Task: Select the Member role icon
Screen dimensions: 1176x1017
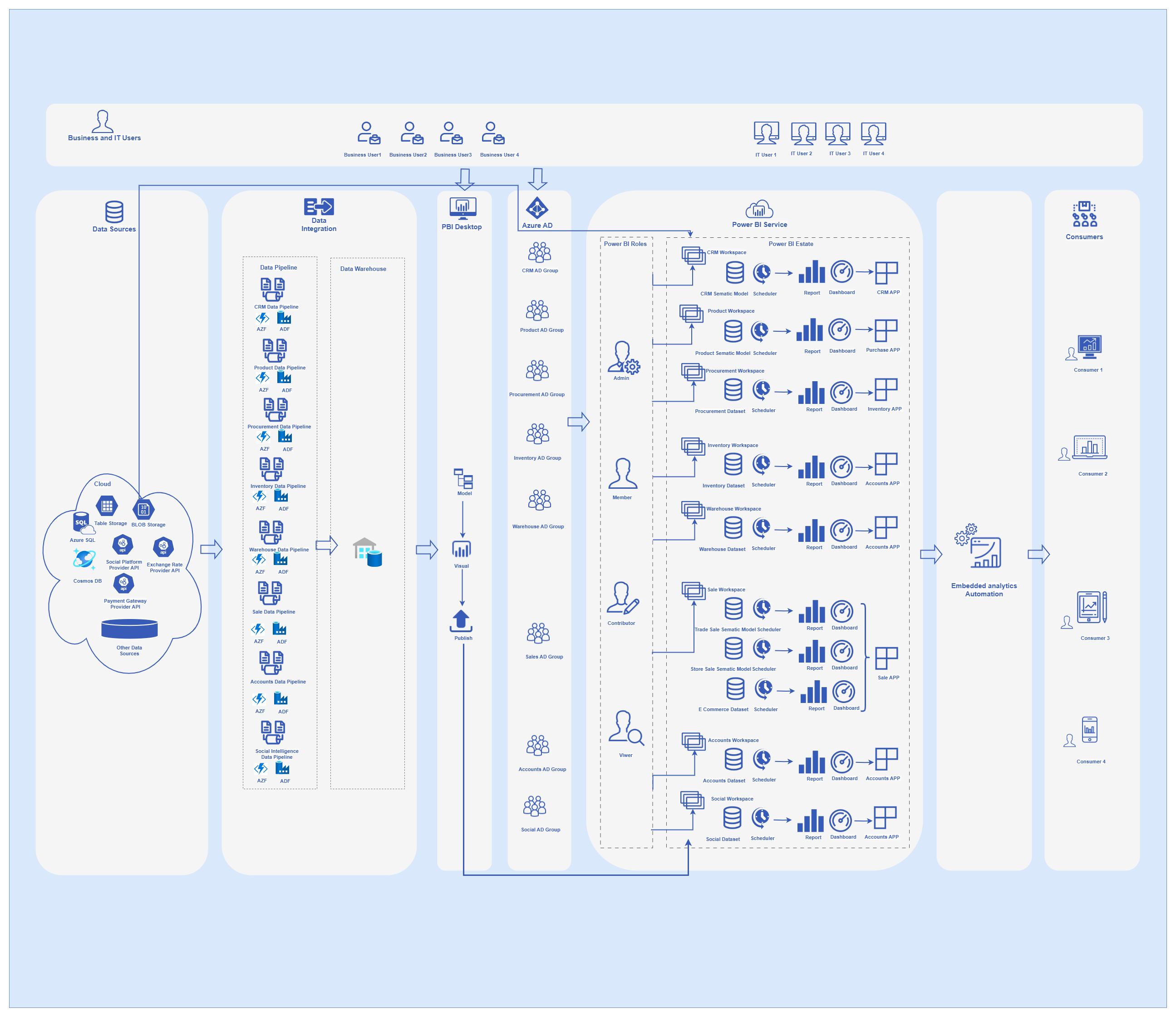Action: pos(623,474)
